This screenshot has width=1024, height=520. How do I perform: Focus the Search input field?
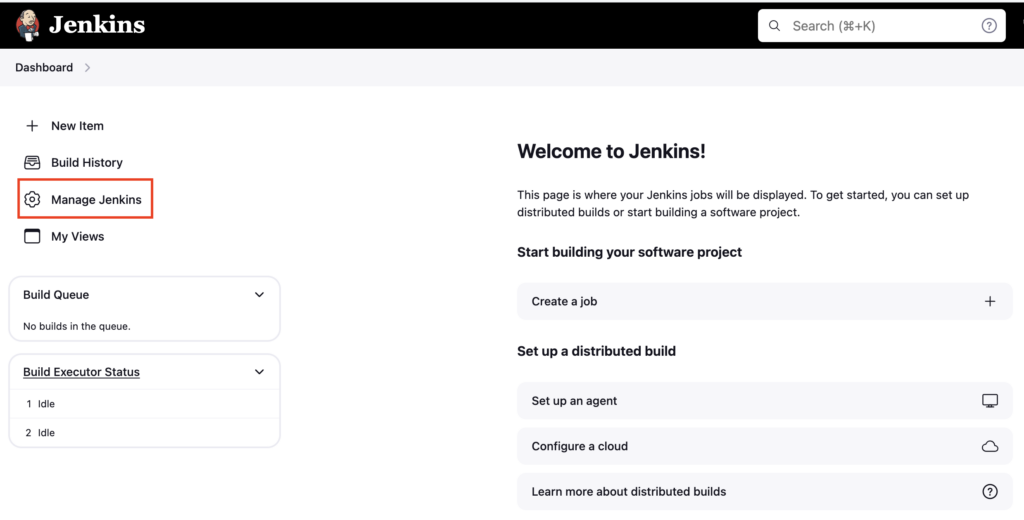click(881, 25)
